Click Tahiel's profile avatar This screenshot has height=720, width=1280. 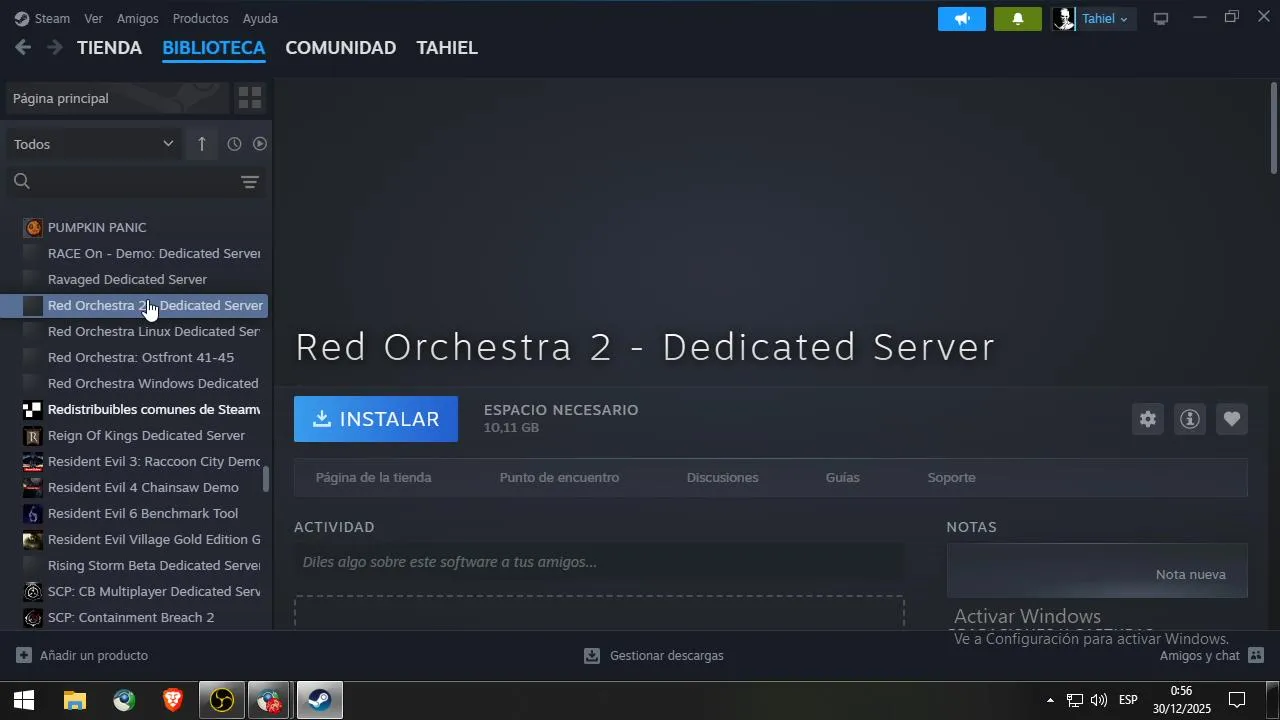click(x=1064, y=19)
